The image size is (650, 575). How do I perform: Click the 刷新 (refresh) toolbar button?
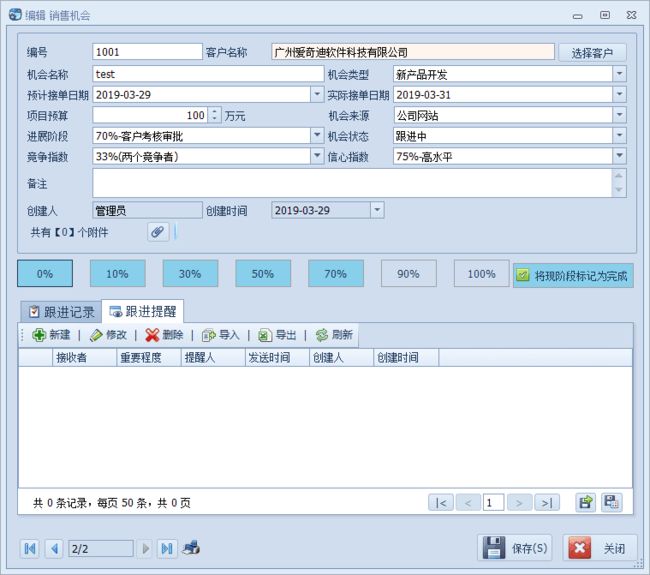point(334,335)
